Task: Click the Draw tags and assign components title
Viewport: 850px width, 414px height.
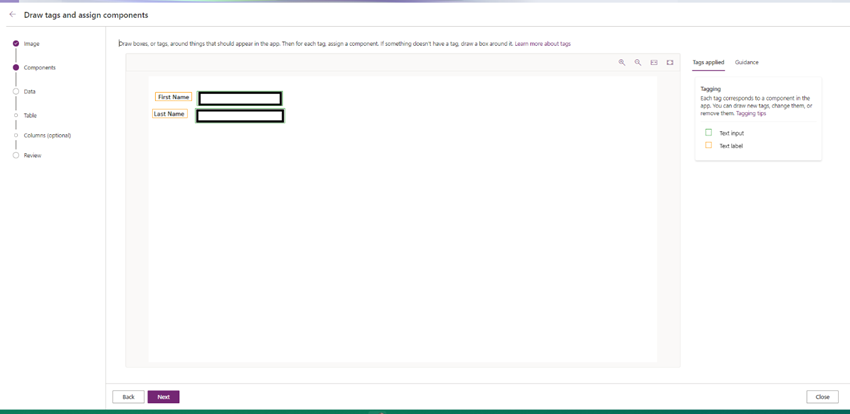Action: tap(86, 15)
